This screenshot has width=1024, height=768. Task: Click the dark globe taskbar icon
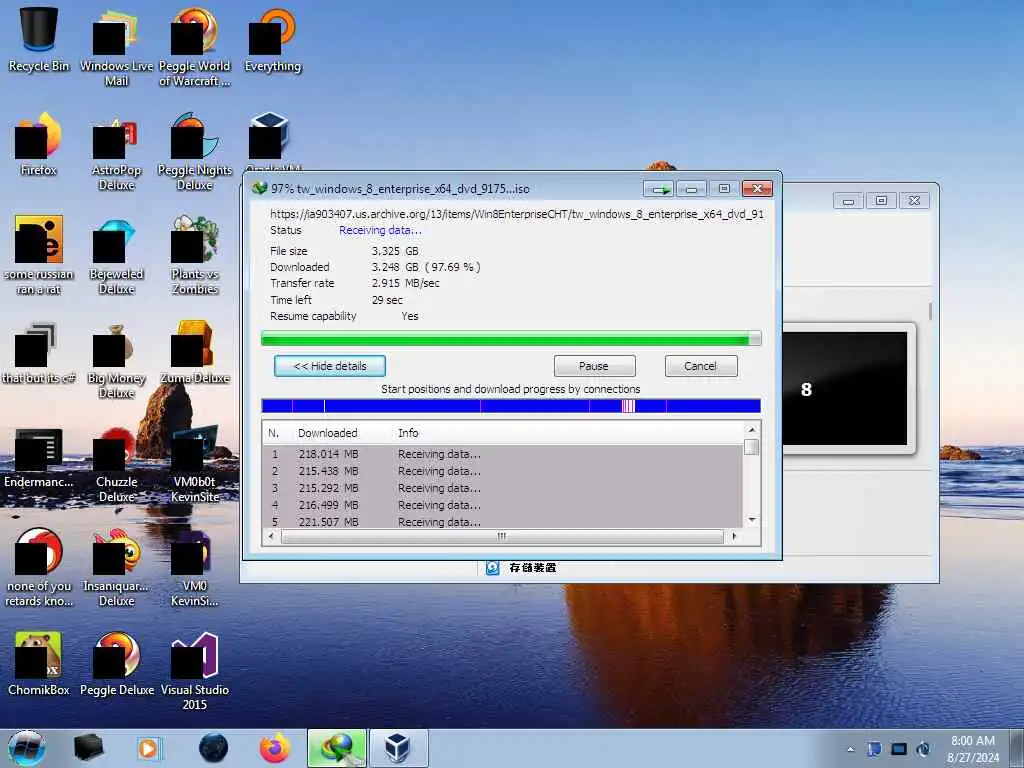pos(213,748)
